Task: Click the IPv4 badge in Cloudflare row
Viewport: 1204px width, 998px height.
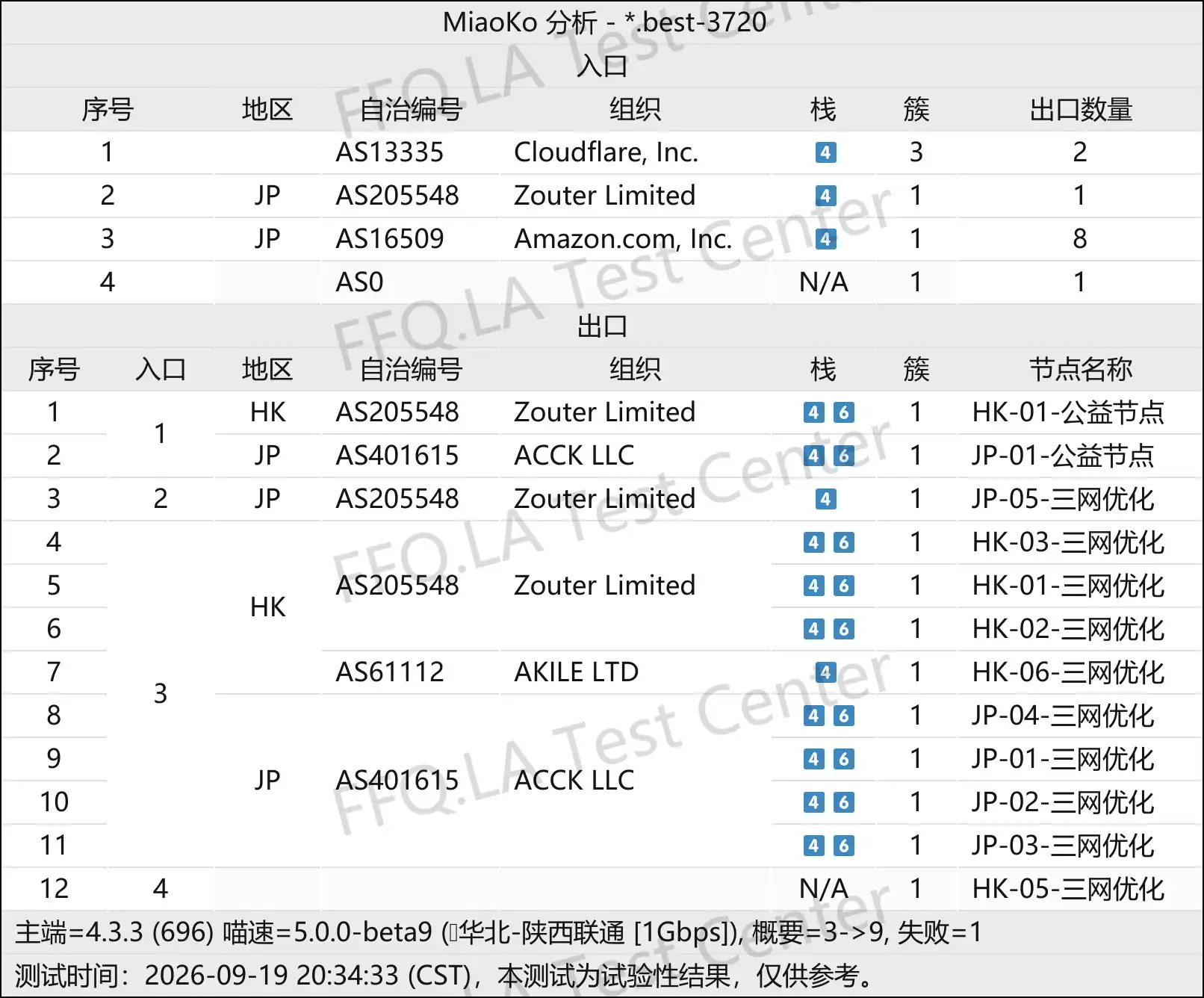Action: (x=825, y=152)
